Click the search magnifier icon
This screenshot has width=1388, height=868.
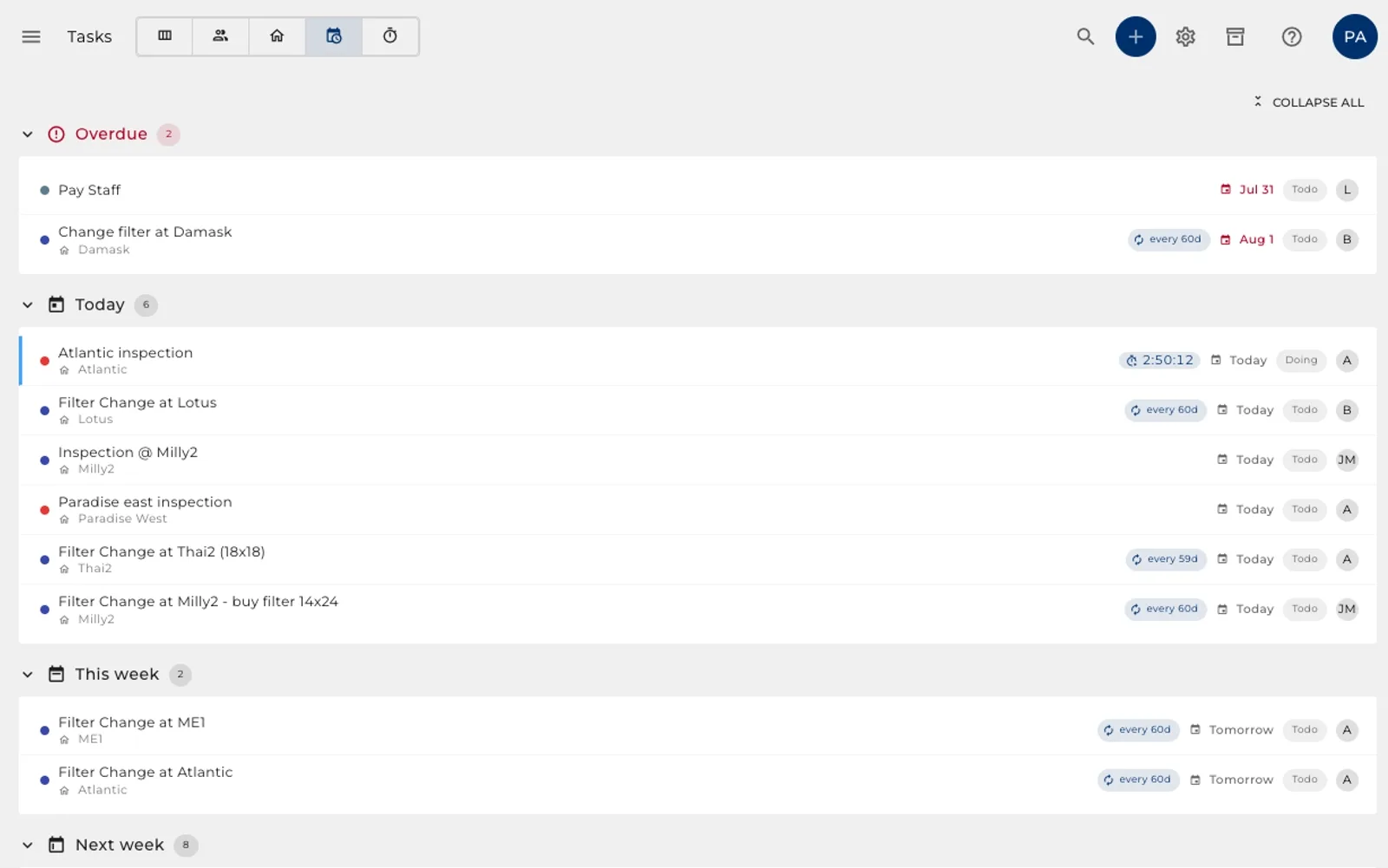click(x=1085, y=36)
